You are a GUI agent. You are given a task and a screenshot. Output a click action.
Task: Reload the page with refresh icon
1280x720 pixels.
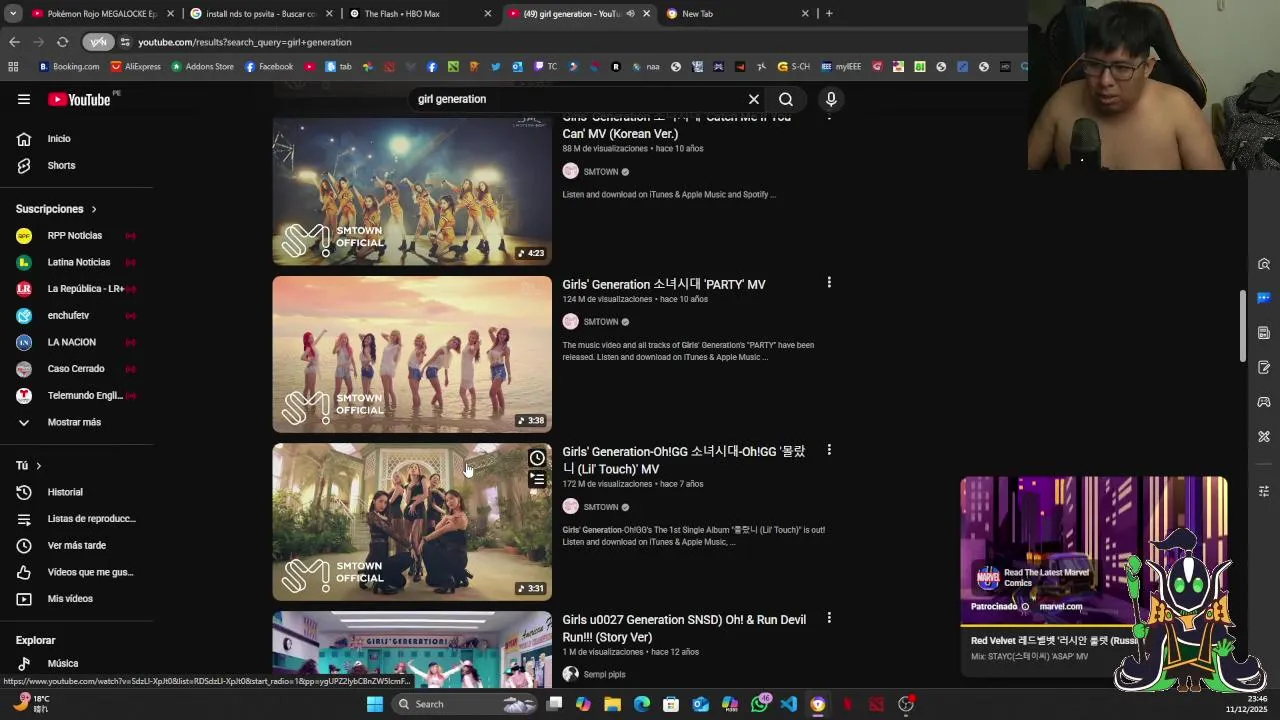click(x=62, y=42)
